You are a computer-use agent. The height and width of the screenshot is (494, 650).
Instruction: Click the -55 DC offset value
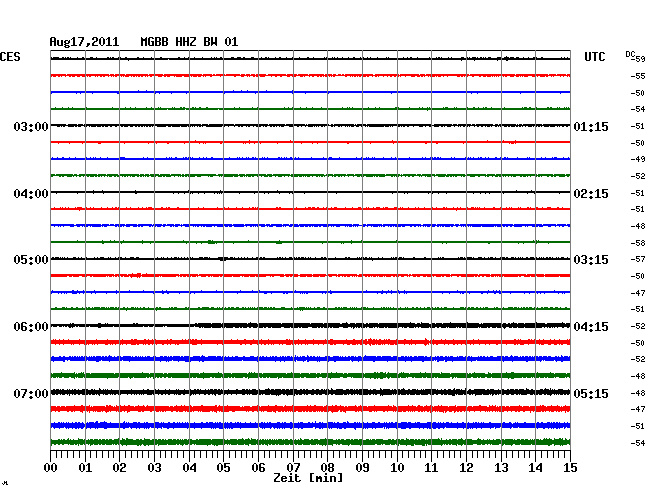[x=638, y=76]
